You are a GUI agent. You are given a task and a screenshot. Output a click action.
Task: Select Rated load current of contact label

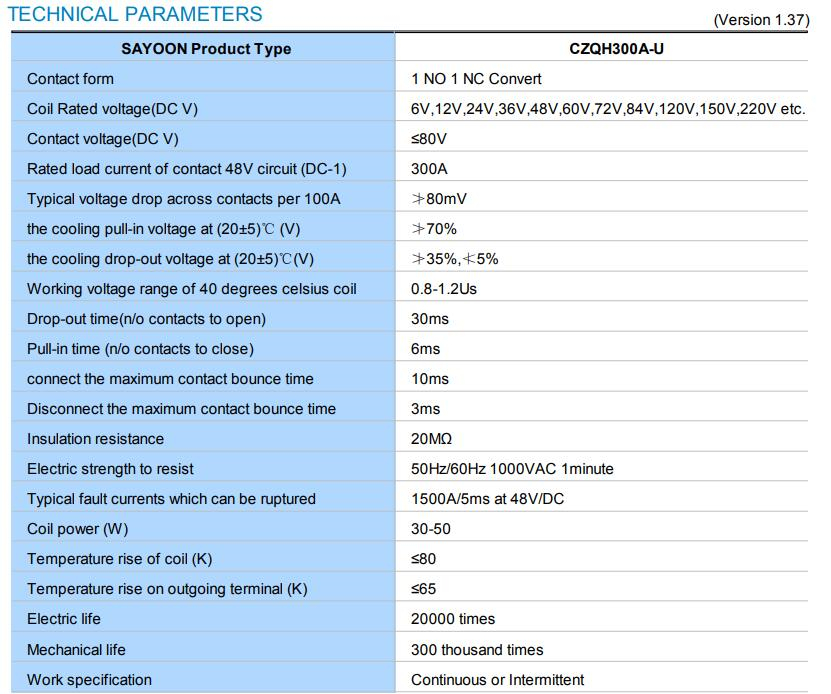point(187,169)
